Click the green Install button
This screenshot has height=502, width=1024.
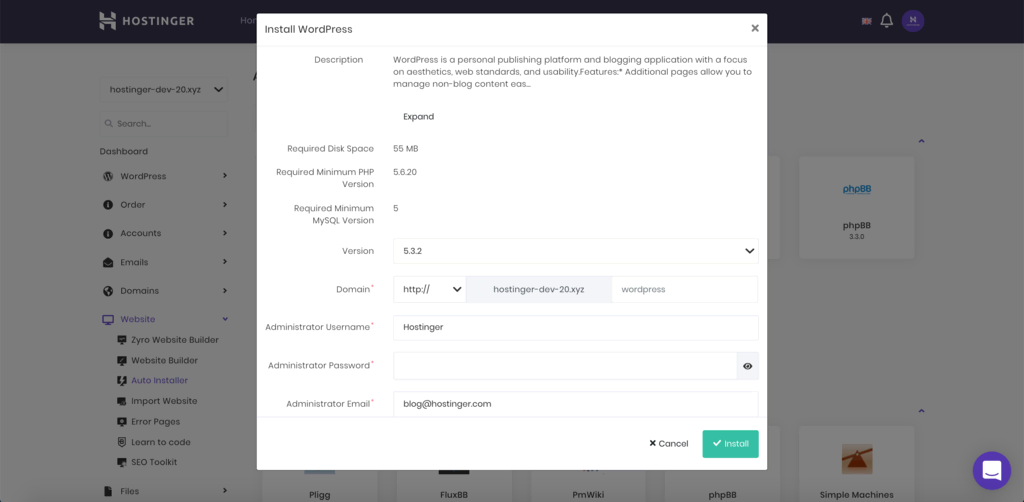pyautogui.click(x=730, y=443)
